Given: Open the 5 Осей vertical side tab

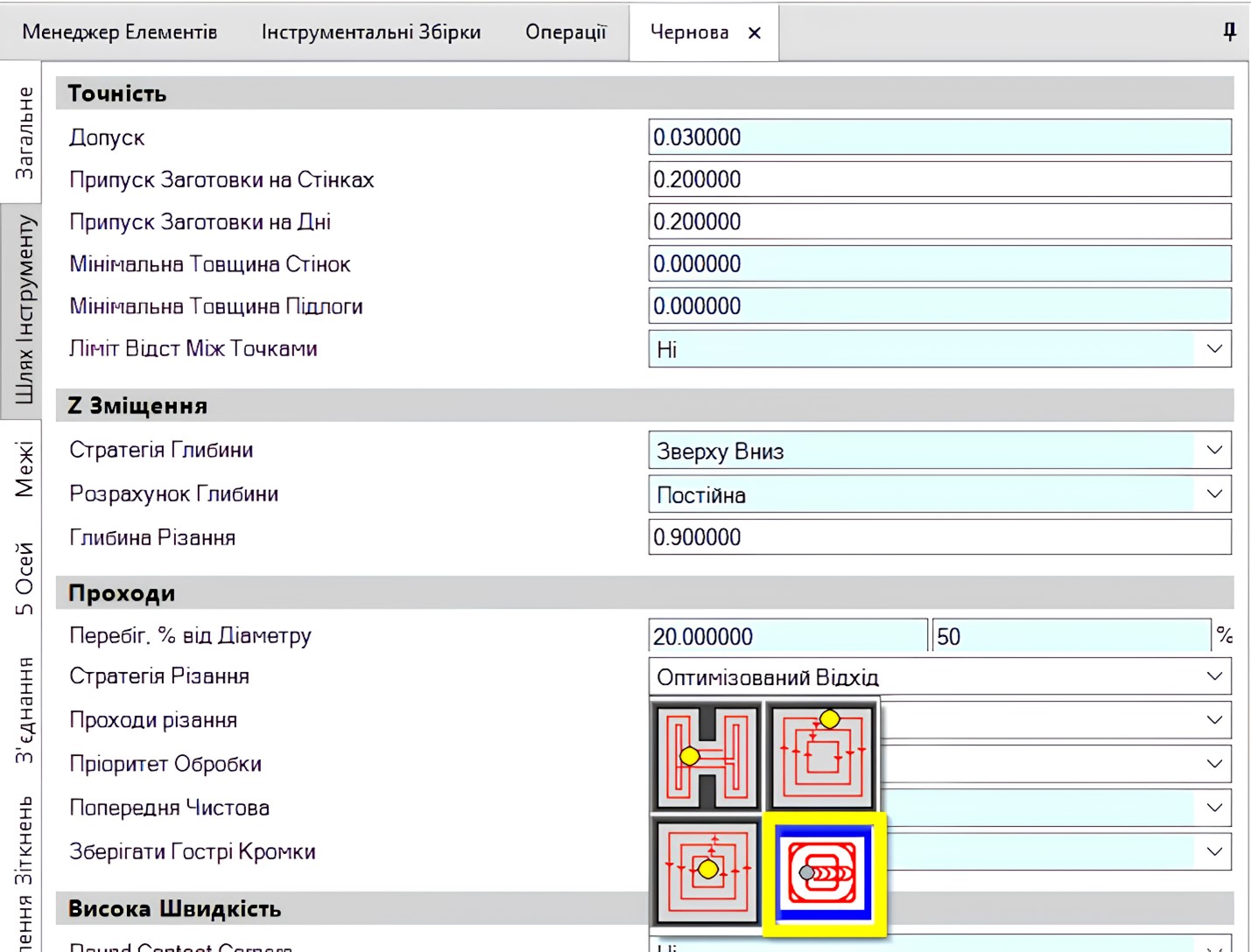Looking at the screenshot, I should tap(24, 577).
